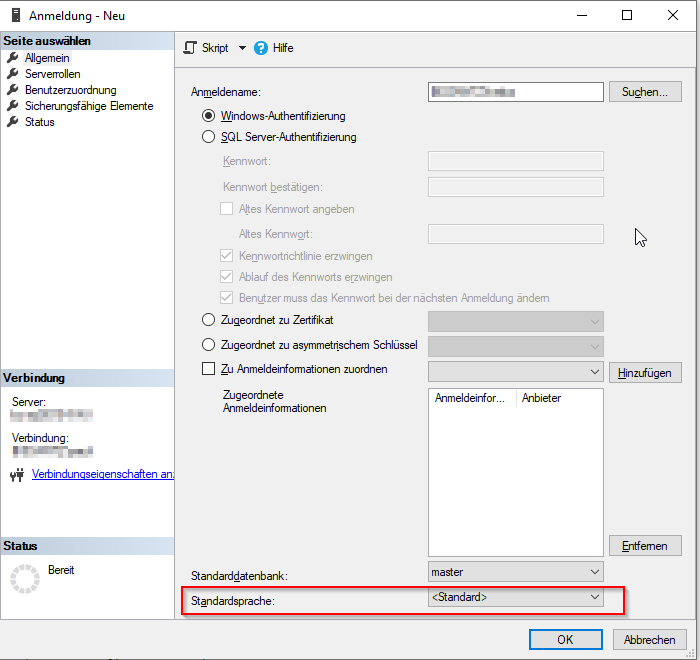This screenshot has height=660, width=700.
Task: Open the Hilfe help icon
Action: 261,48
